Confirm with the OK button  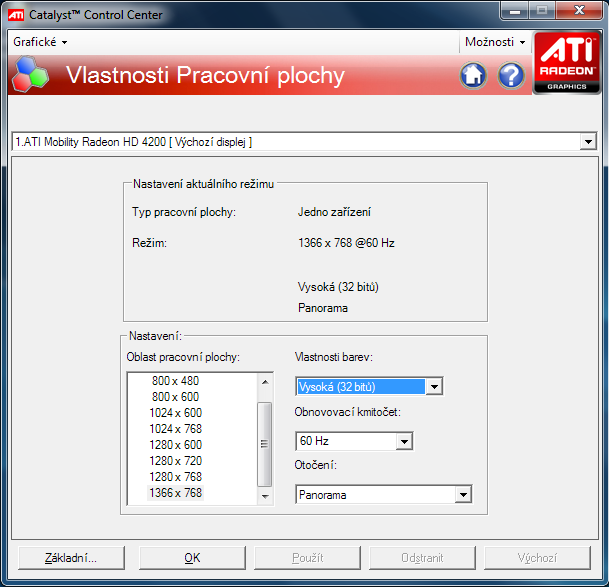(192, 558)
